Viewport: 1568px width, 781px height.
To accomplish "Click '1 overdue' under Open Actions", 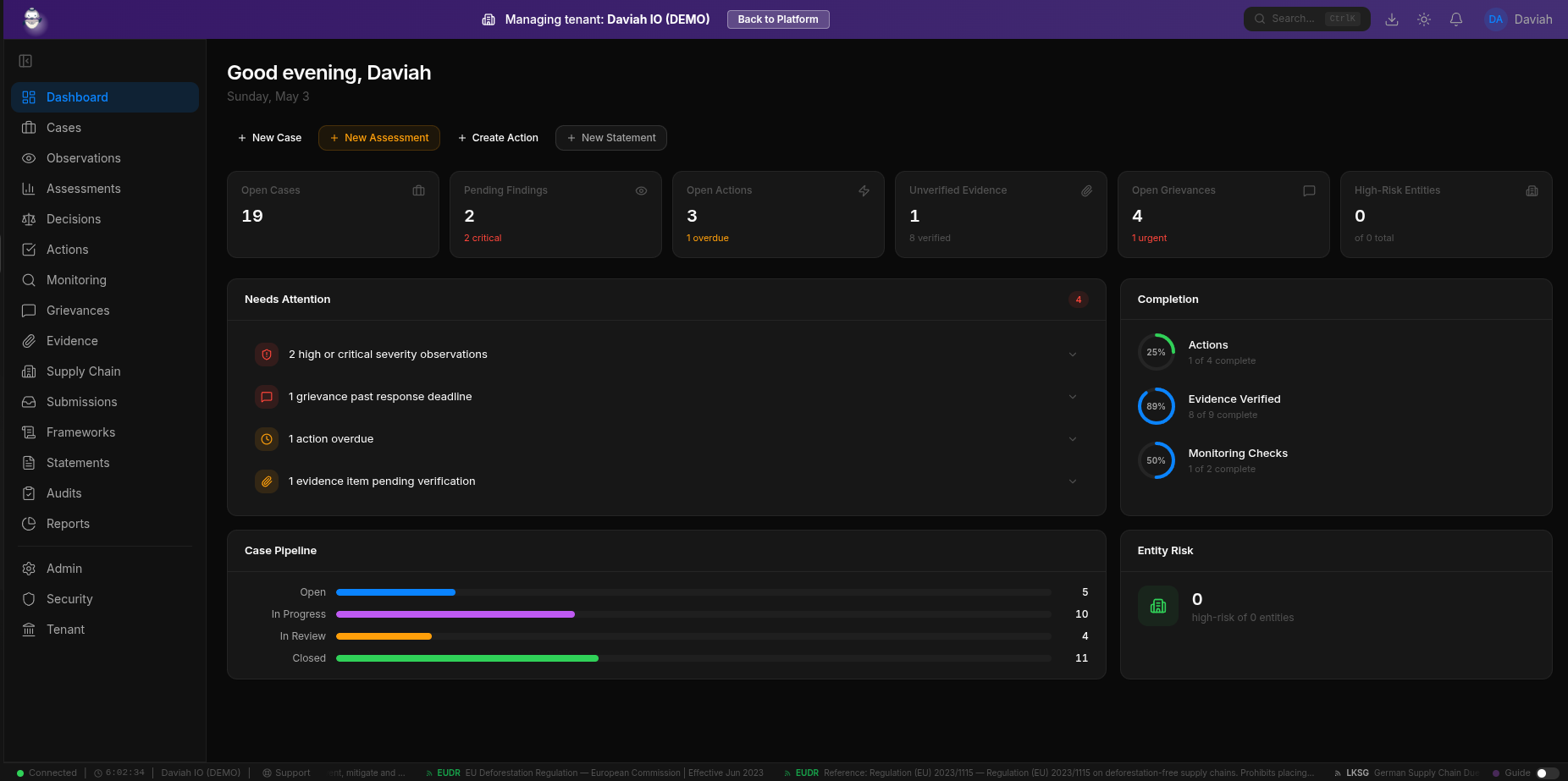I will coord(708,238).
